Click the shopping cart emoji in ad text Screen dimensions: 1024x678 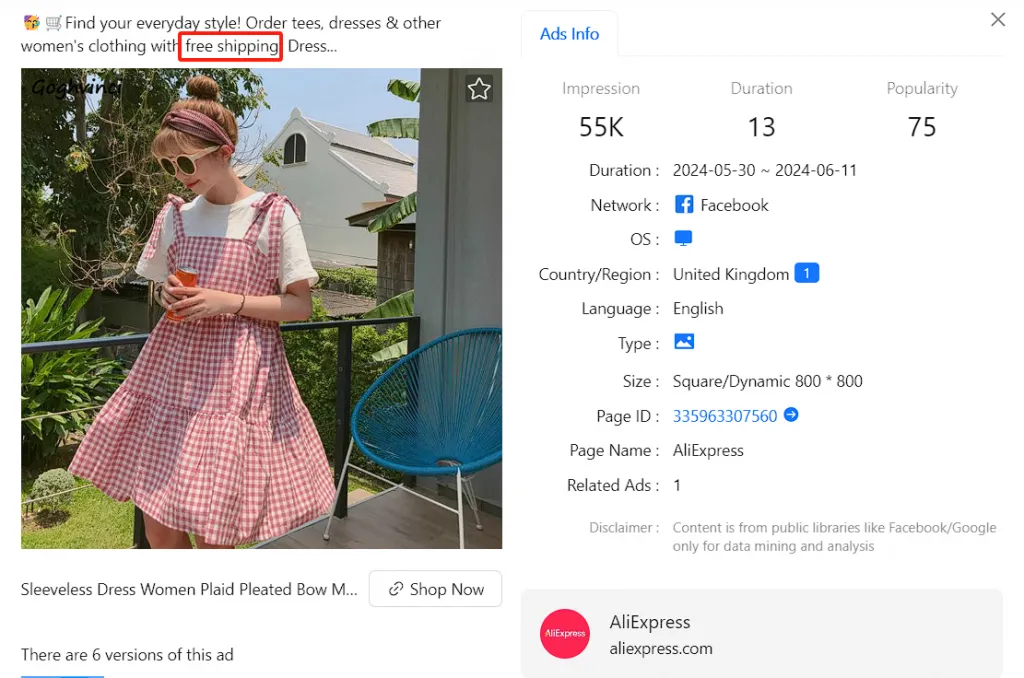[52, 23]
